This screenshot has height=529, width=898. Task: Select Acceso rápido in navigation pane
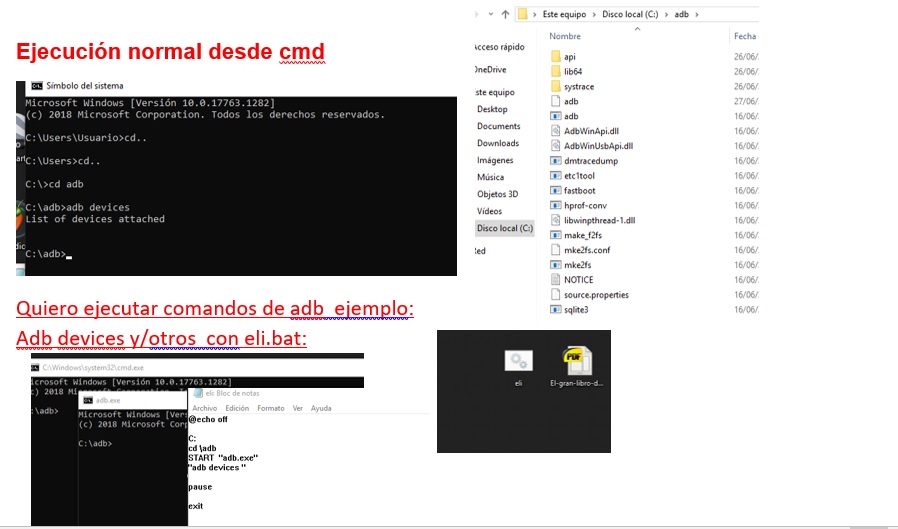500,47
